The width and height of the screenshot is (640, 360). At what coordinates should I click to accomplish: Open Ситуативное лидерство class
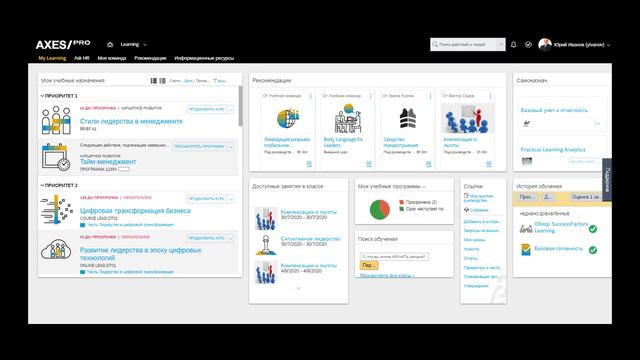tap(310, 238)
